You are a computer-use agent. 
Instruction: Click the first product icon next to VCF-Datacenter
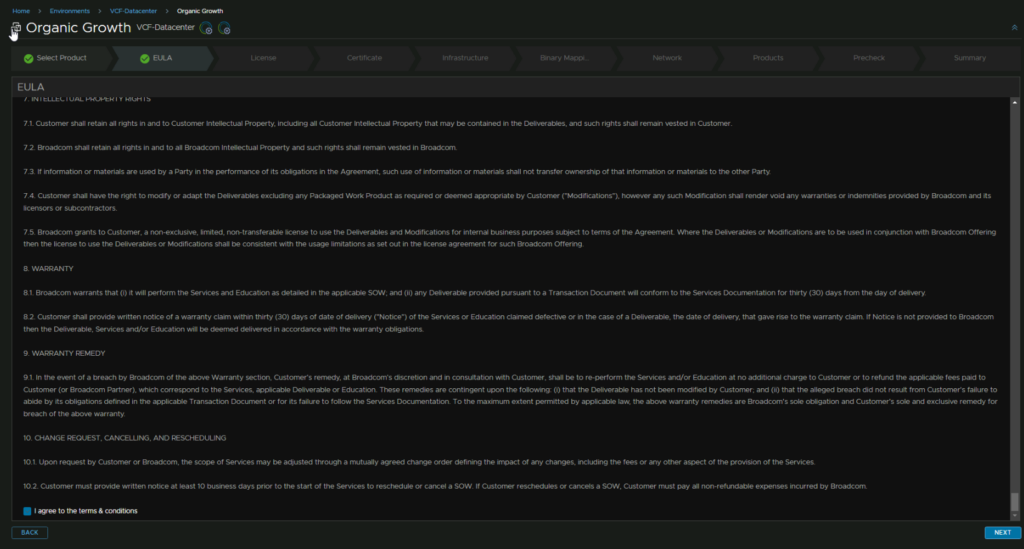(x=206, y=28)
